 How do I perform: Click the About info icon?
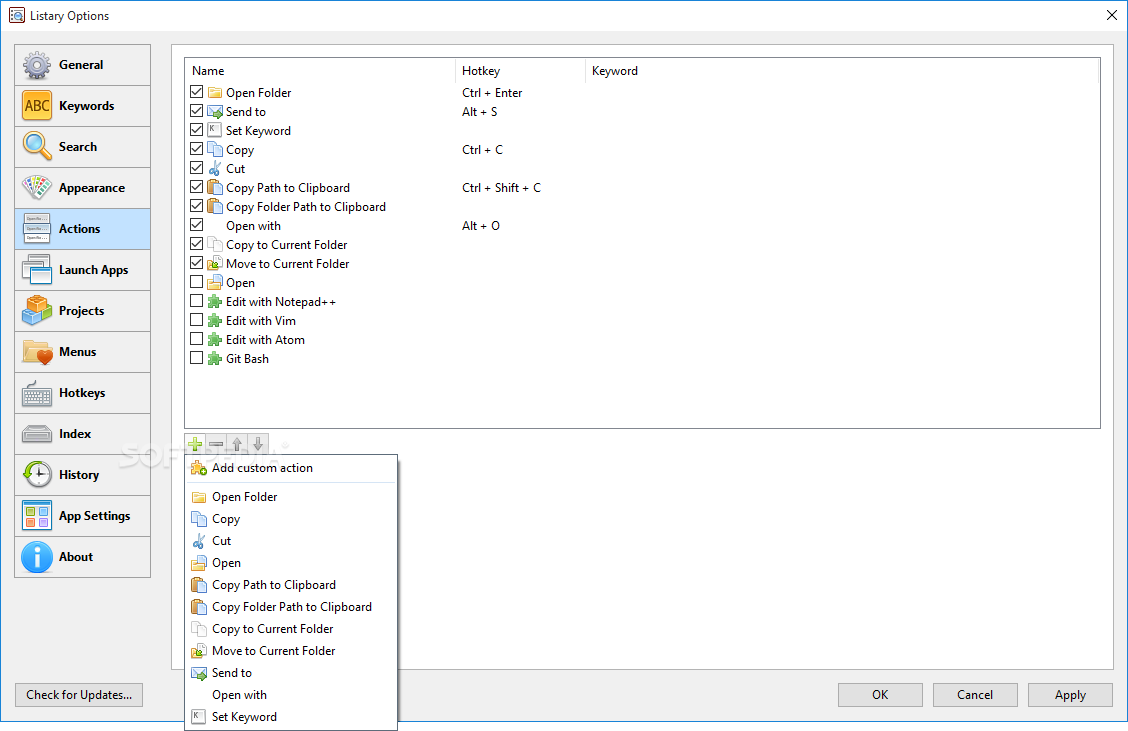coord(37,557)
